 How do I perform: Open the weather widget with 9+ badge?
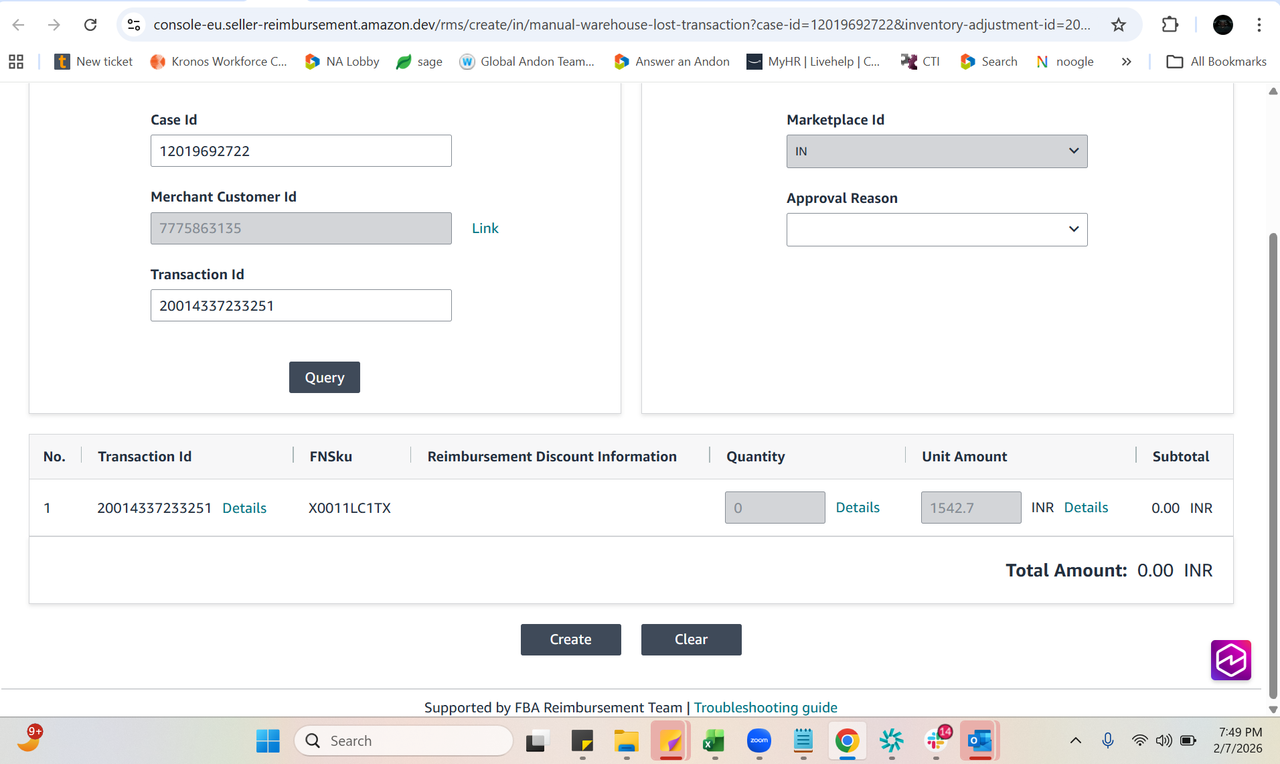pos(30,739)
